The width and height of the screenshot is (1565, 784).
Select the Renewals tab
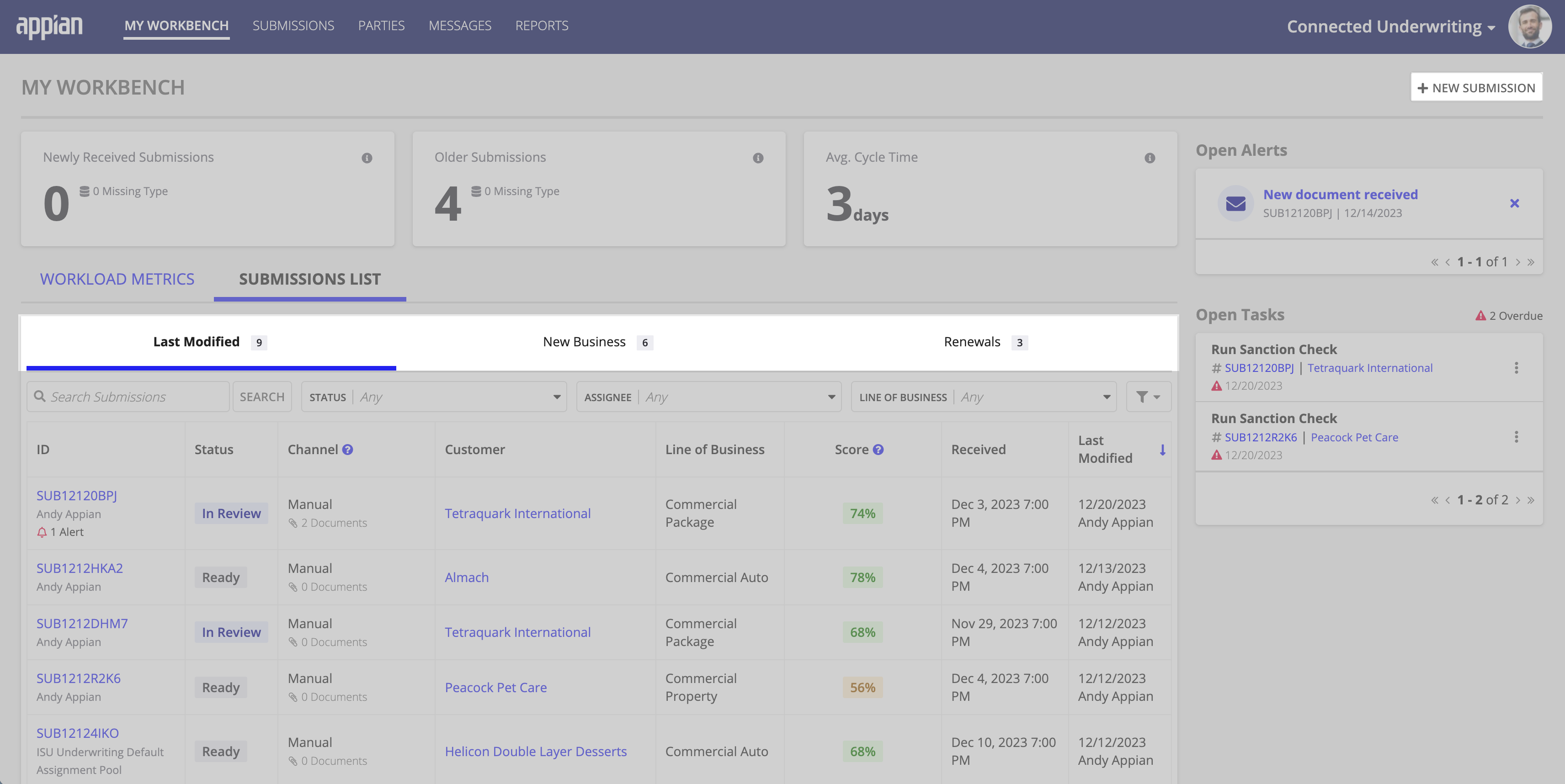point(985,343)
